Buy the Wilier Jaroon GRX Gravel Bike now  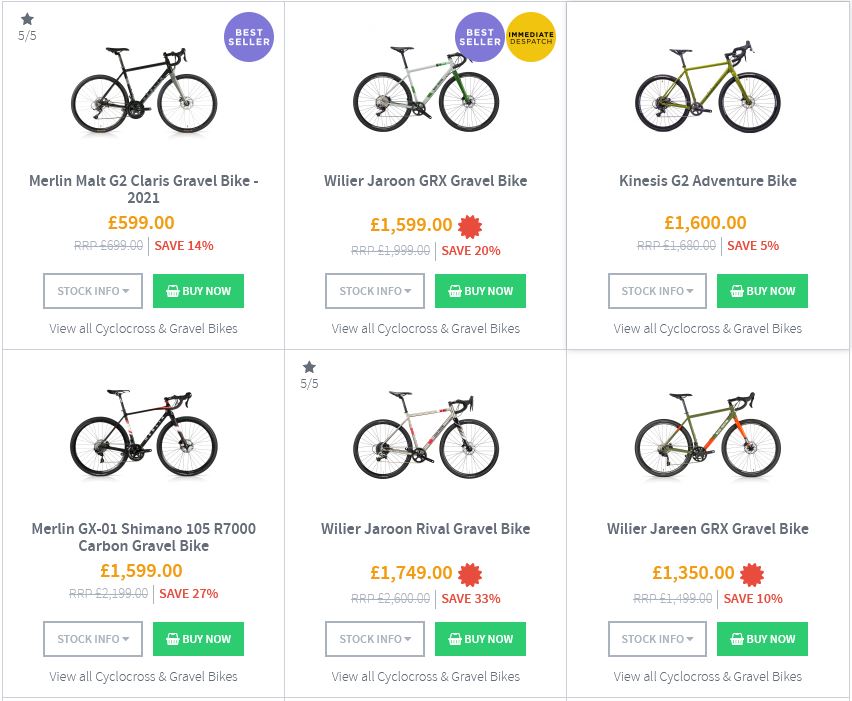click(x=480, y=291)
